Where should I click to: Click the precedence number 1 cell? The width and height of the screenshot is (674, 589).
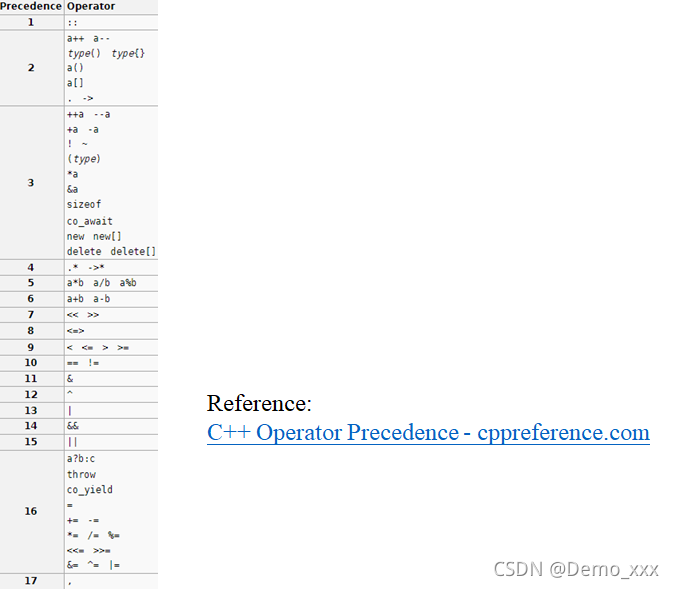click(x=32, y=22)
